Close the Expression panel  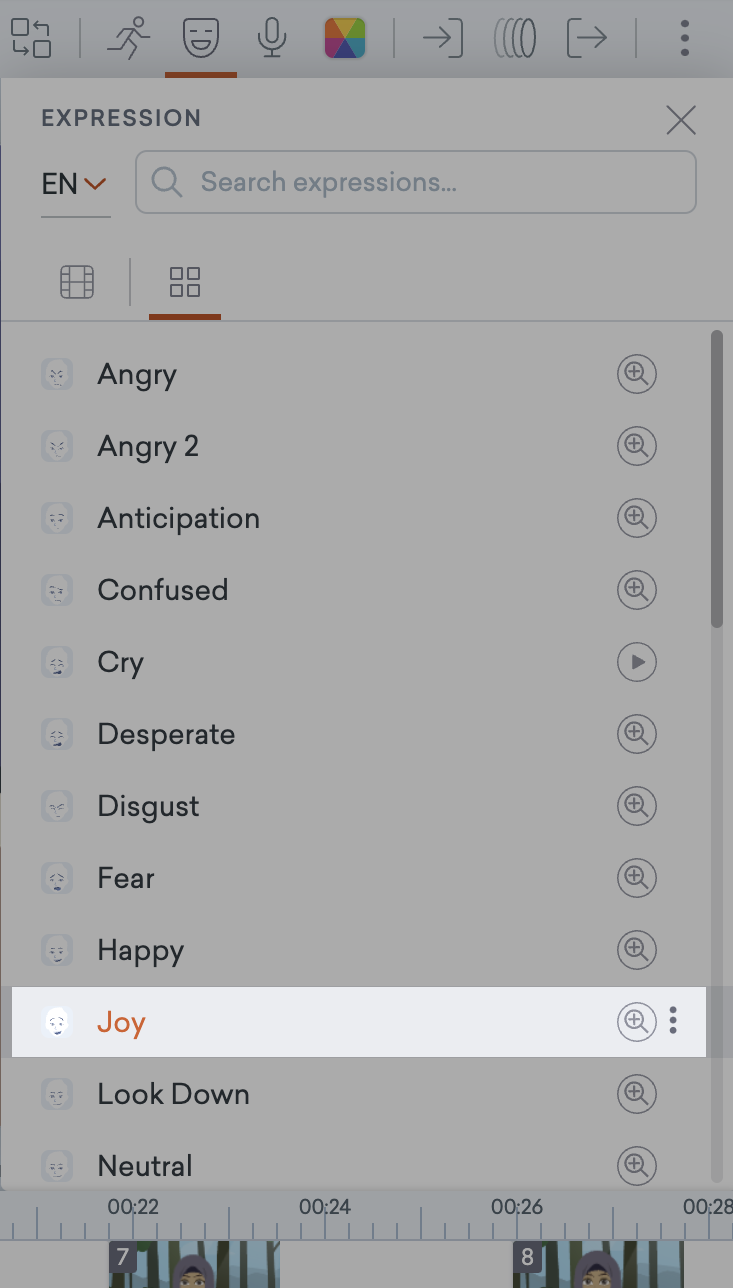click(681, 120)
